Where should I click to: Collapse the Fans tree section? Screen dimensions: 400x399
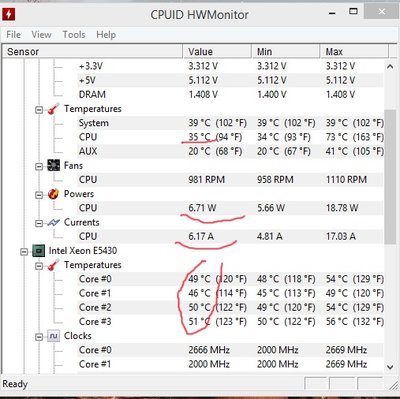[x=39, y=166]
